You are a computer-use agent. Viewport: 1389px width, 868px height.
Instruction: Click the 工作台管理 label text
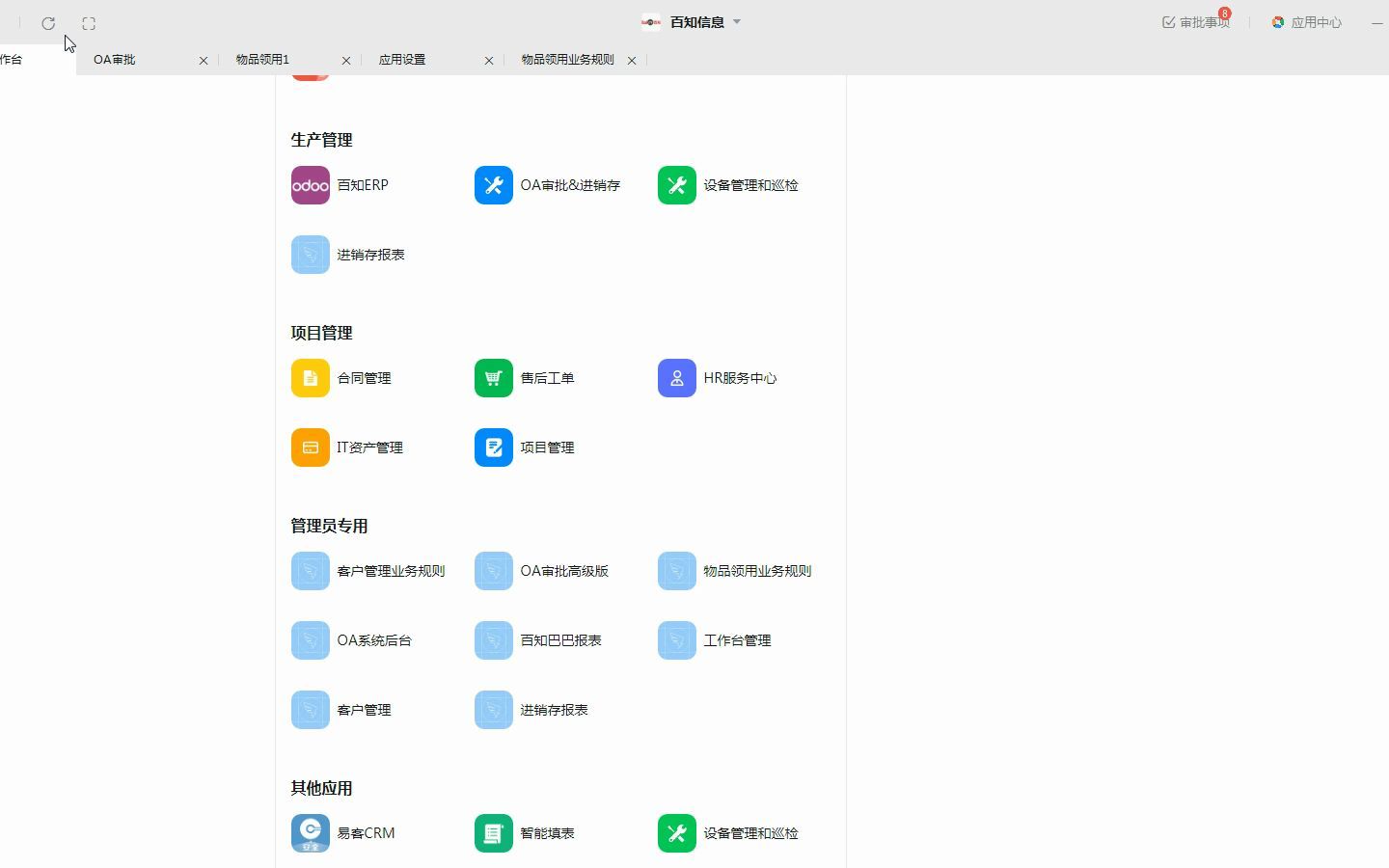pos(737,640)
